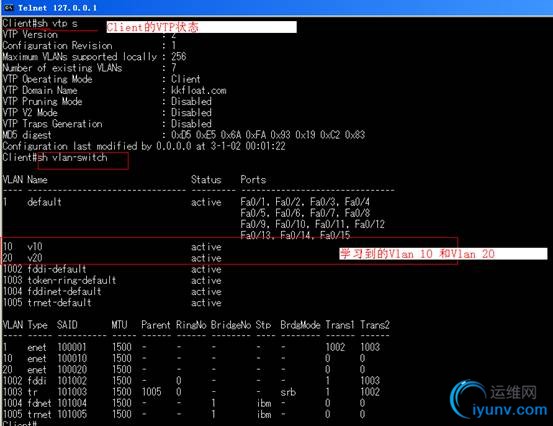This screenshot has width=553, height=426.
Task: Click the 'Type' column header
Action: 37,325
